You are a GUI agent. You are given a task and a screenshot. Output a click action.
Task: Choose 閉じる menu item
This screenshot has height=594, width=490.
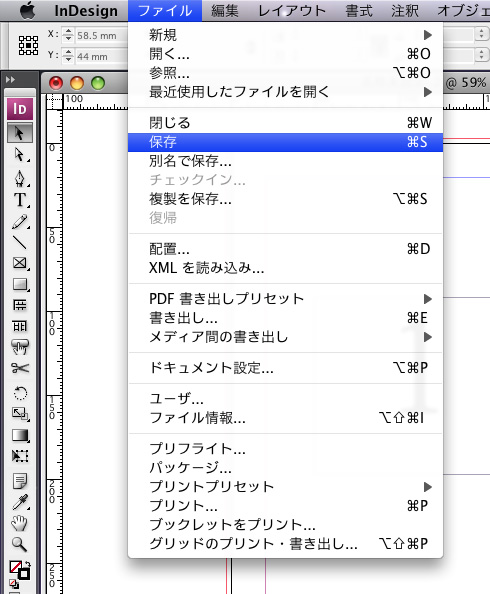(285, 123)
